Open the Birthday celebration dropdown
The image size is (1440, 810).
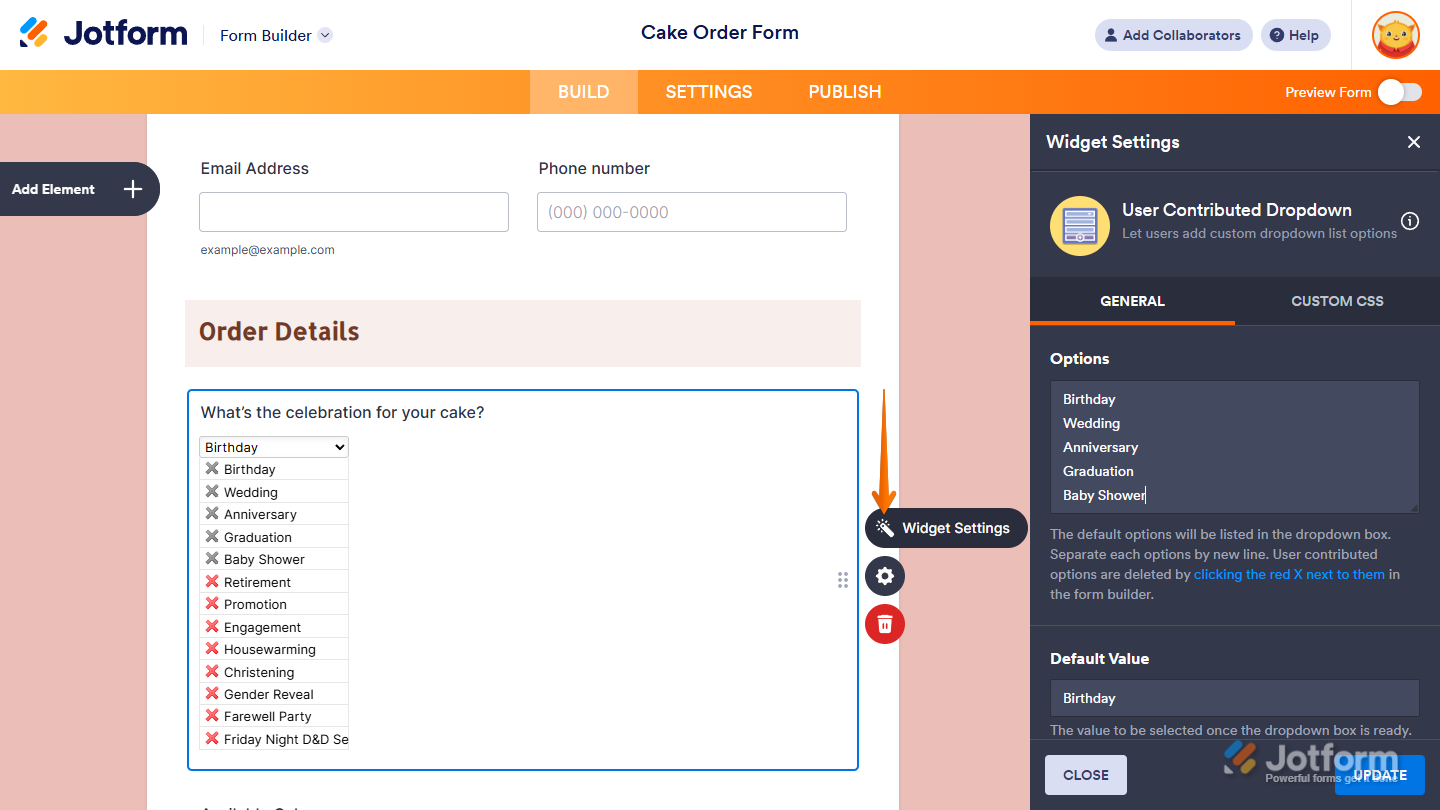click(x=273, y=446)
